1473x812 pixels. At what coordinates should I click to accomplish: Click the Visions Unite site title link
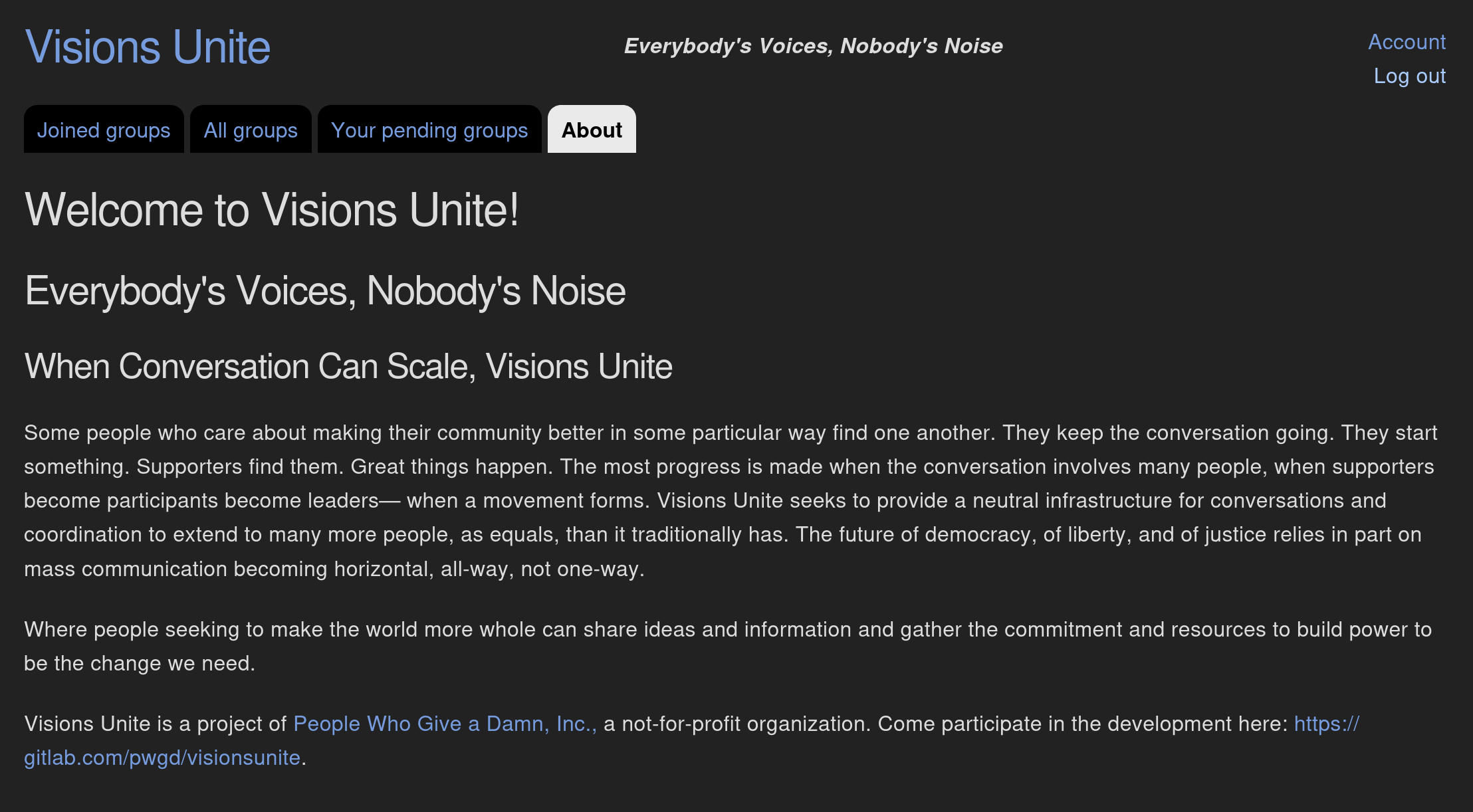point(148,47)
